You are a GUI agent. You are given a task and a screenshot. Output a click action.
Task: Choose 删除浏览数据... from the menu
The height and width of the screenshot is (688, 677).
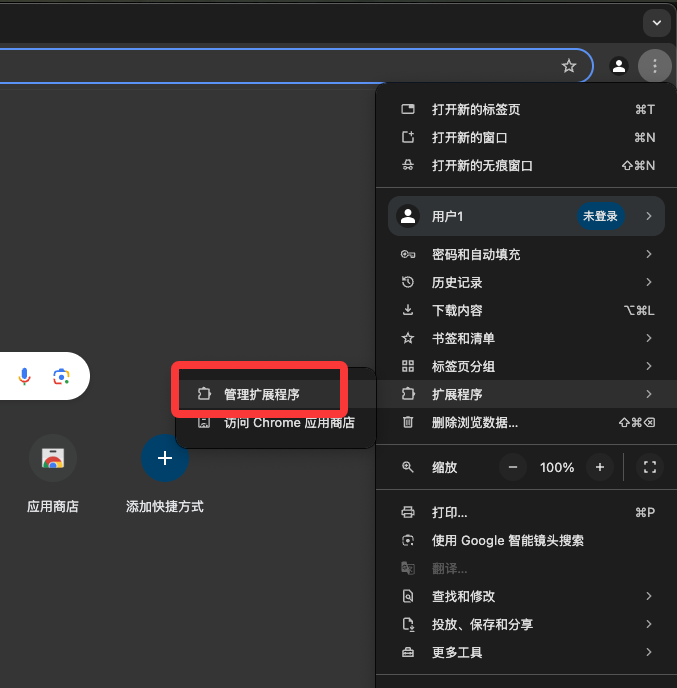[x=527, y=423]
